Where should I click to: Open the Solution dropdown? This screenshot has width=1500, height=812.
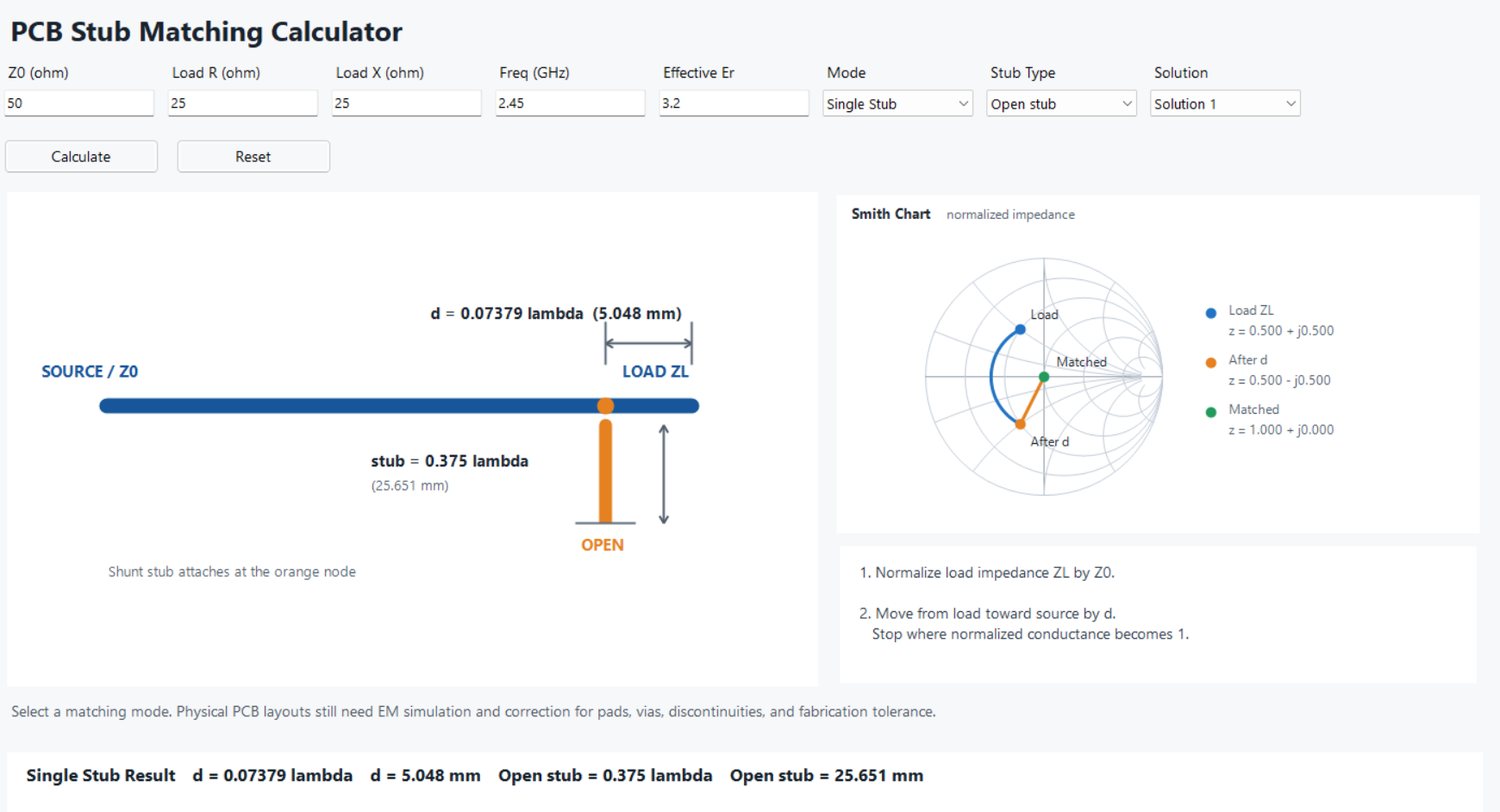point(1225,103)
